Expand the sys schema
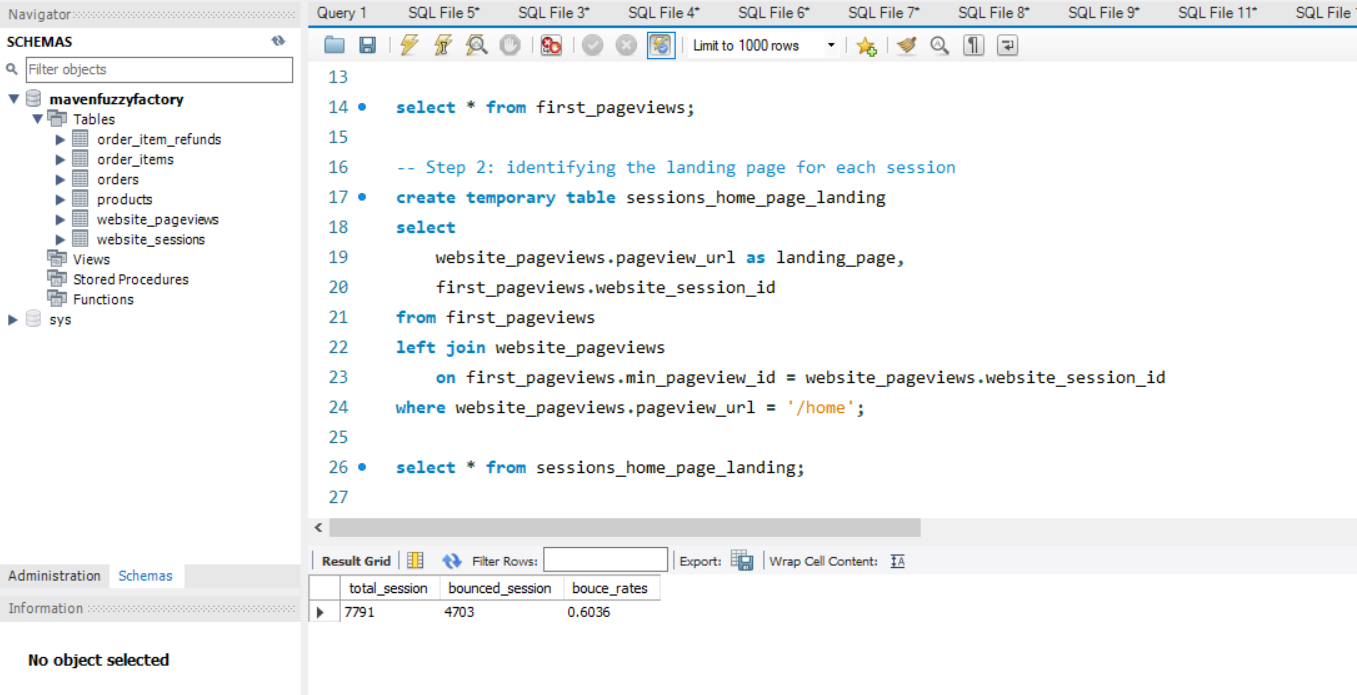The width and height of the screenshot is (1357, 695). (14, 319)
